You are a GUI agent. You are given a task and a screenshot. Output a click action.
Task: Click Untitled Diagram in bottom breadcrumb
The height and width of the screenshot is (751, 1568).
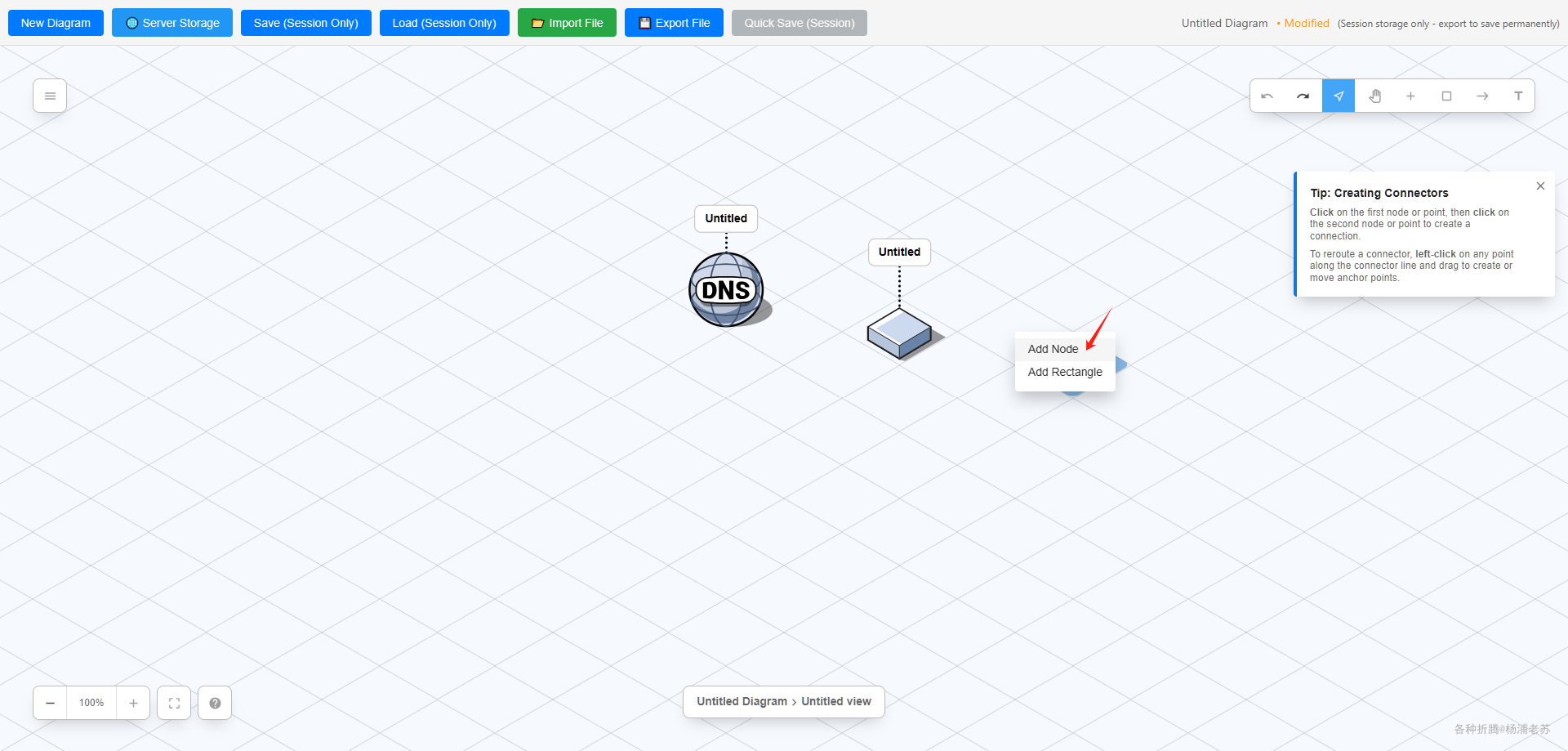point(742,701)
